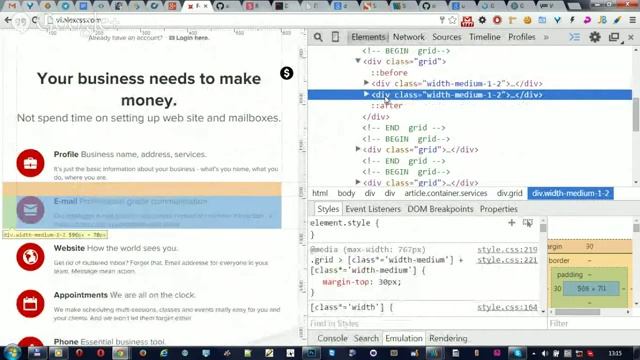Toggle the device mode phone icon
Screen dimensions: 640x360
pos(335,37)
